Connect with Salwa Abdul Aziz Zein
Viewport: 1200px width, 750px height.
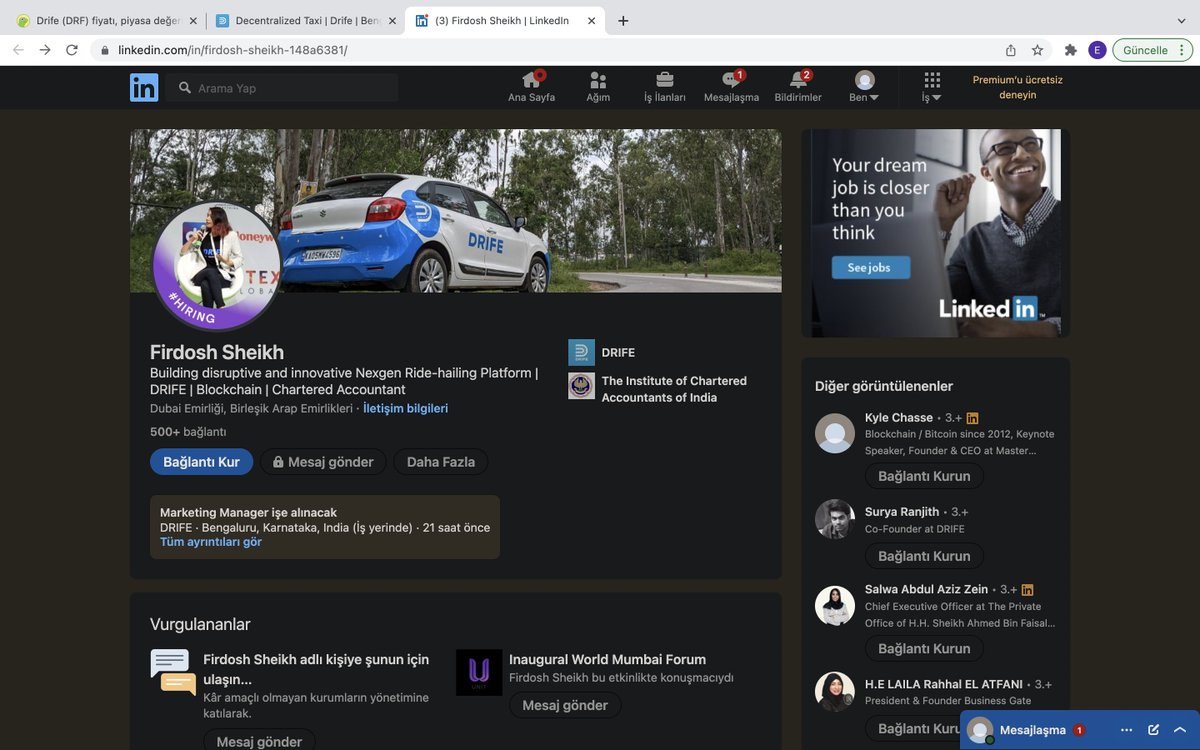point(924,648)
